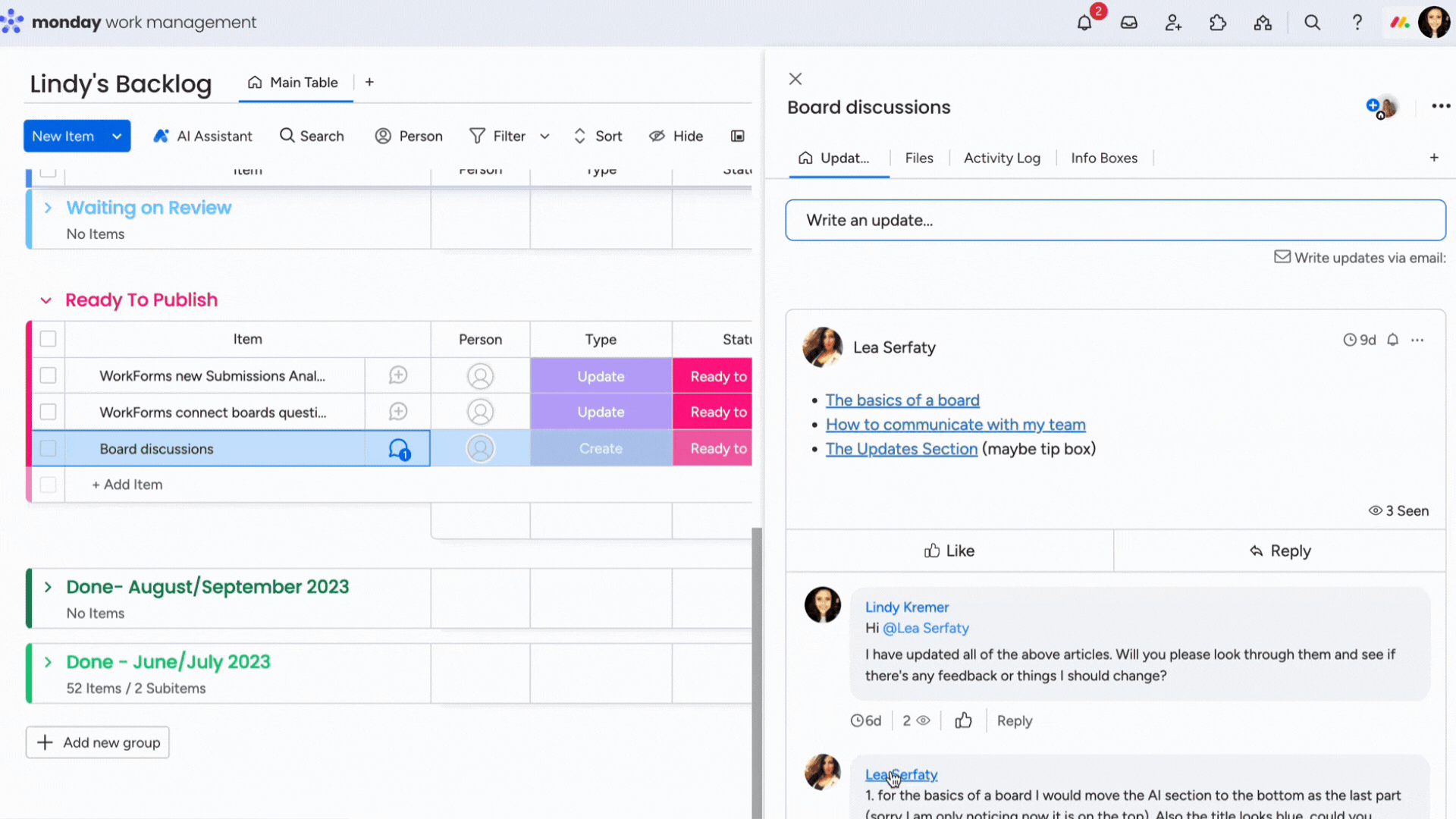Assign person to WorkForms new Submissions item
This screenshot has width=1456, height=819.
click(x=480, y=376)
